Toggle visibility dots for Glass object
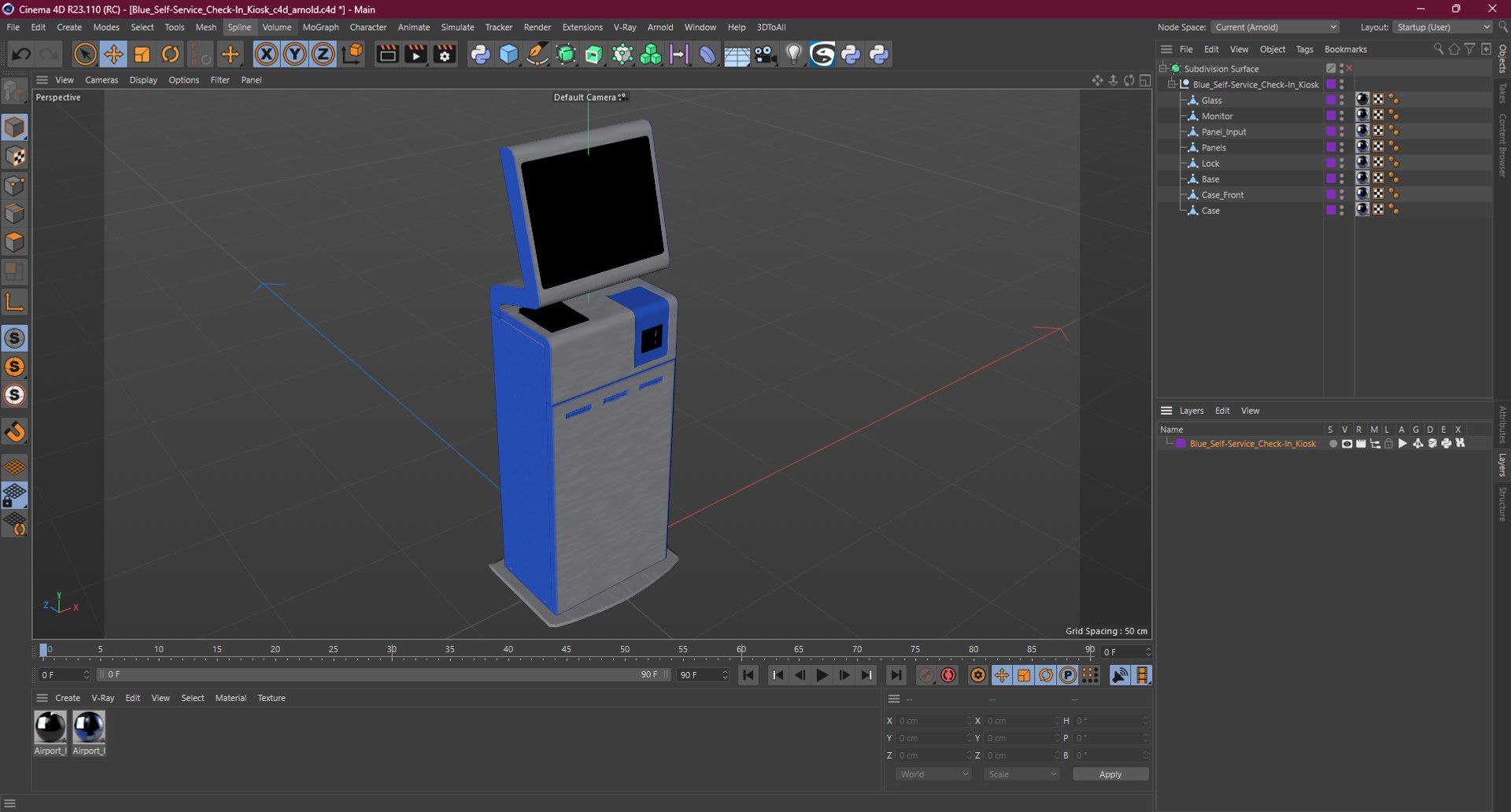This screenshot has width=1511, height=812. [x=1343, y=100]
